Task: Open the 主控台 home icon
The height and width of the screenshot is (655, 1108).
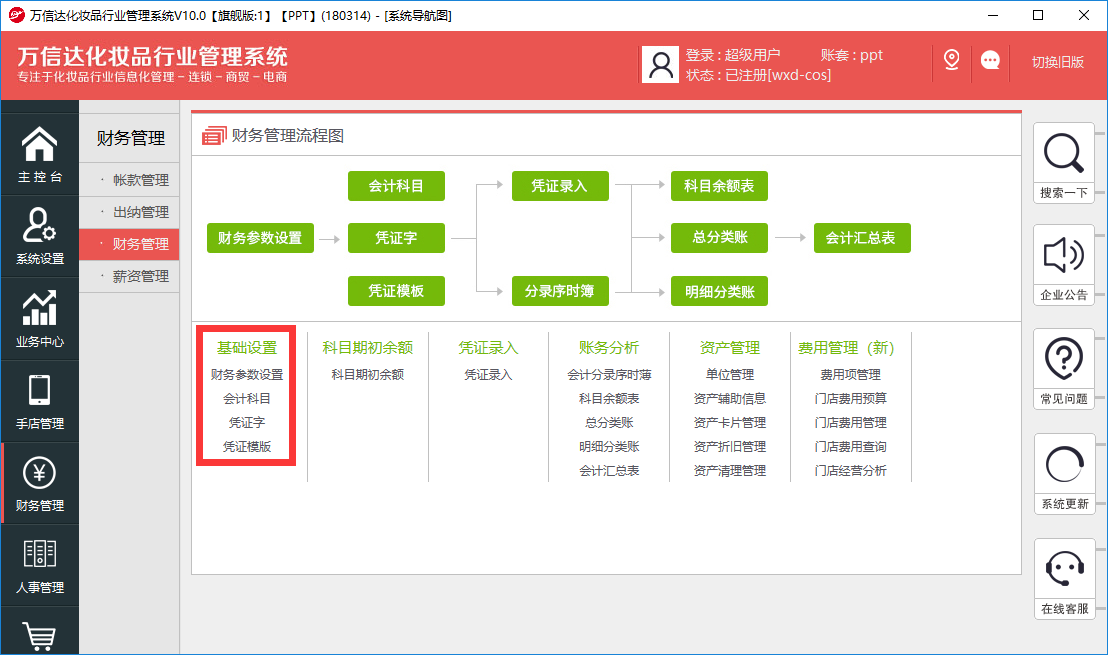Action: pyautogui.click(x=40, y=144)
